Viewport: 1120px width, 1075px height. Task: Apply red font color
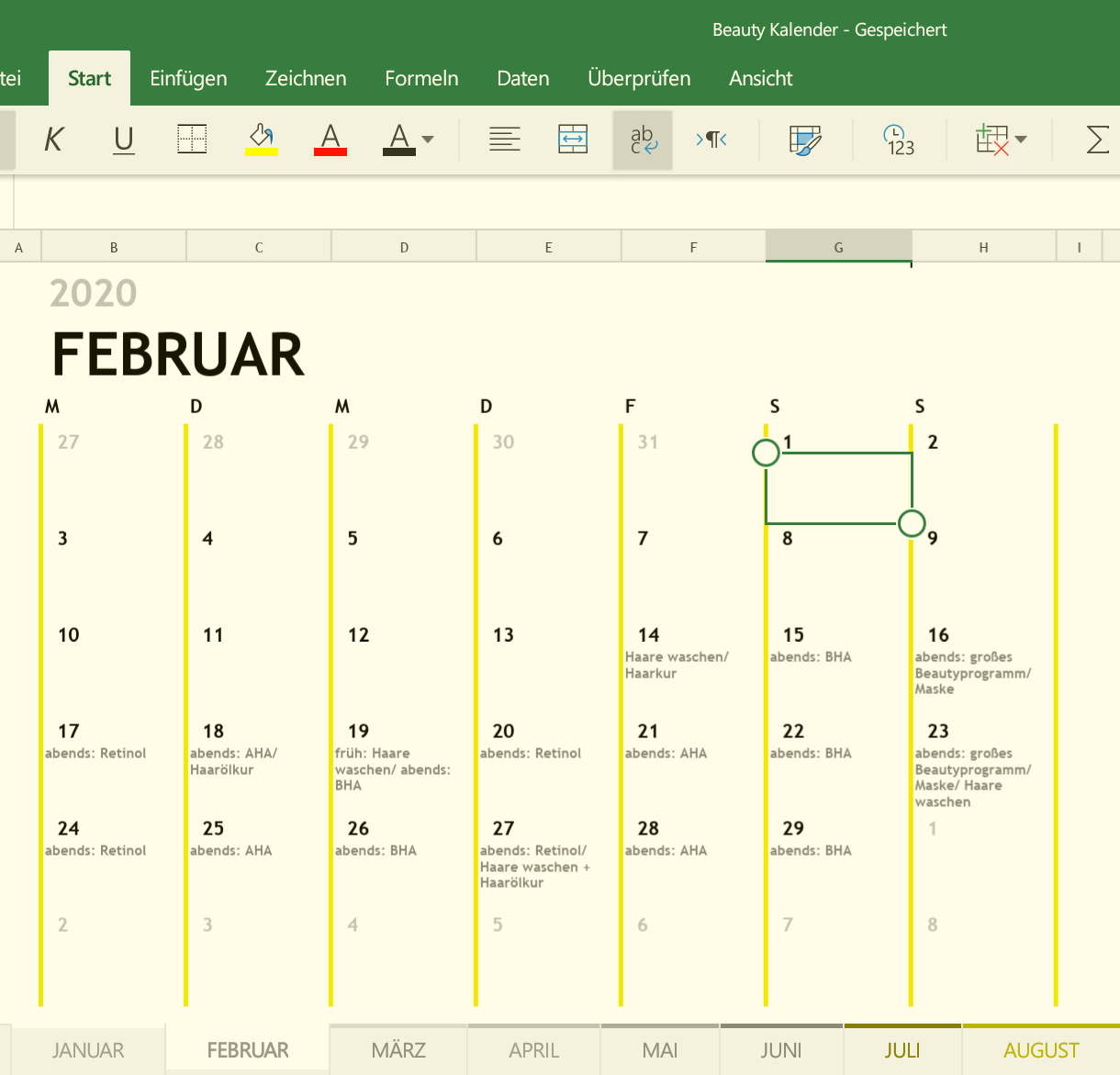click(330, 140)
